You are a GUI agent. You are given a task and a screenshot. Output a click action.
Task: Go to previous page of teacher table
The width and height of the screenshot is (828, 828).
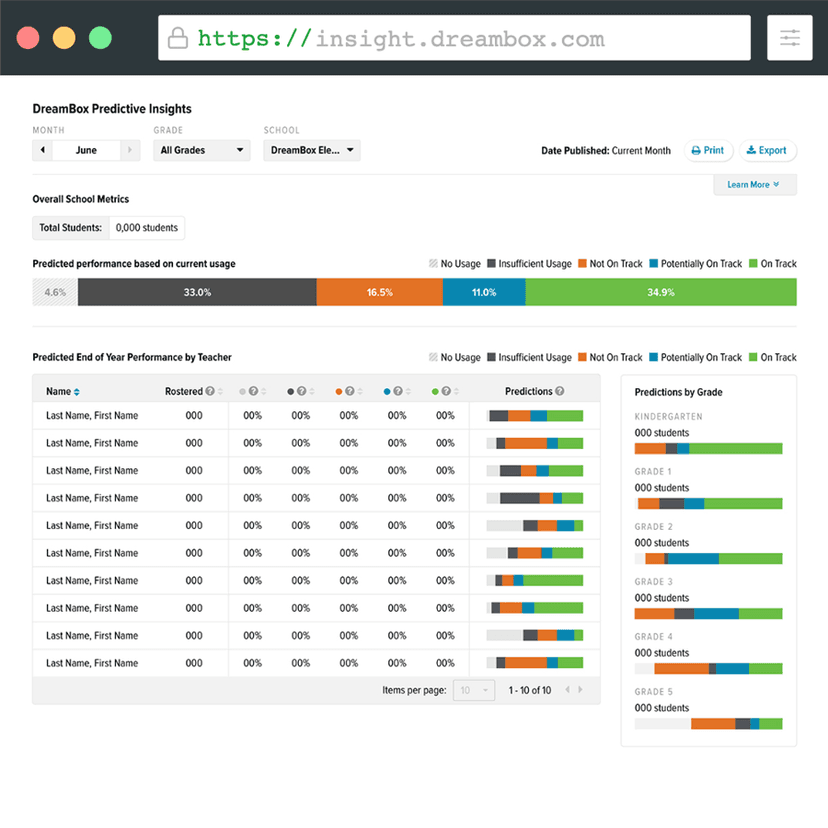pos(568,690)
